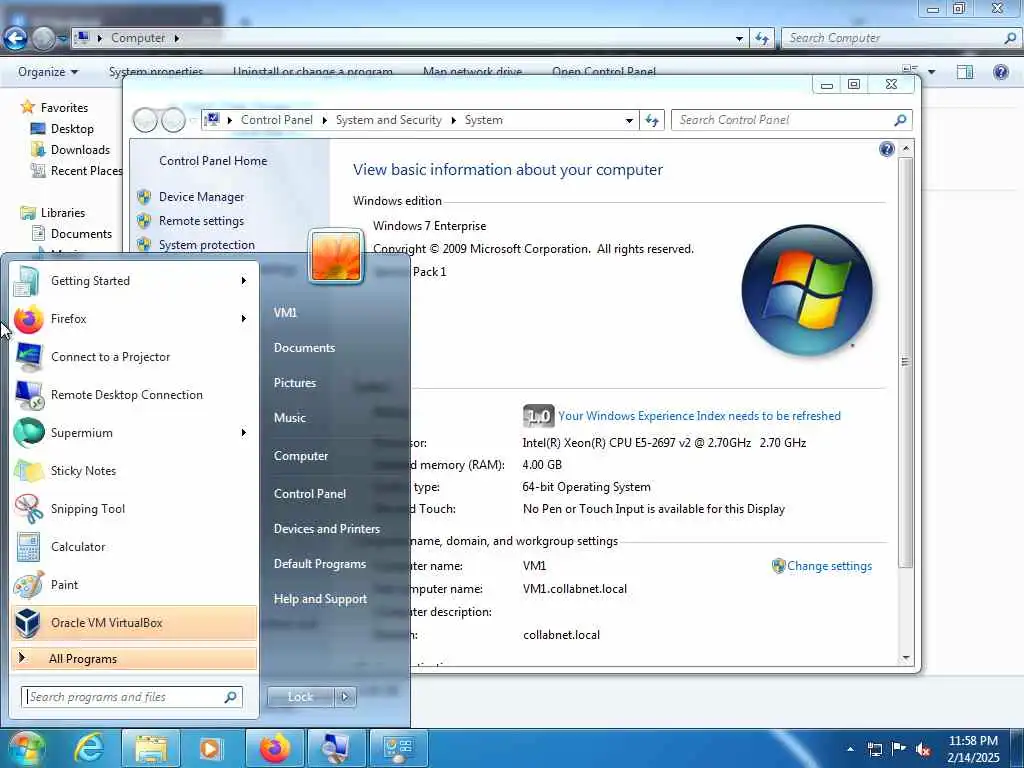The image size is (1024, 768).
Task: Open Internet Explorer from the taskbar
Action: pyautogui.click(x=88, y=748)
